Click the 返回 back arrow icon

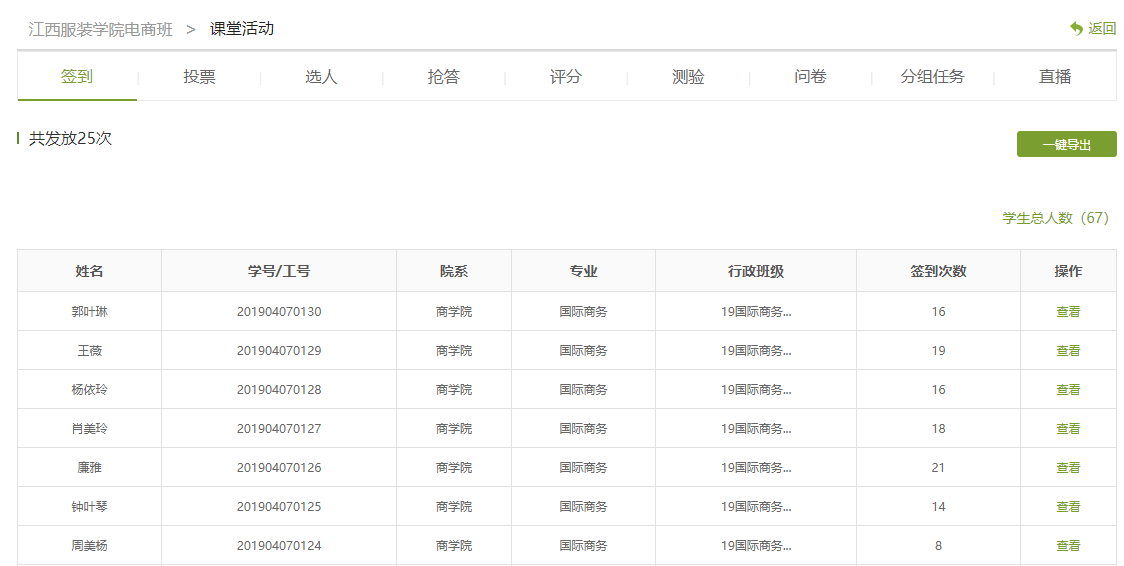[x=1076, y=29]
